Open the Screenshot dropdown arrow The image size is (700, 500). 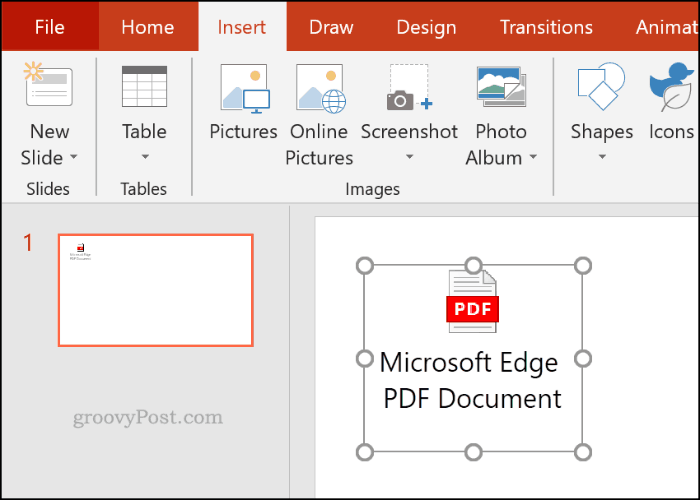pos(409,157)
